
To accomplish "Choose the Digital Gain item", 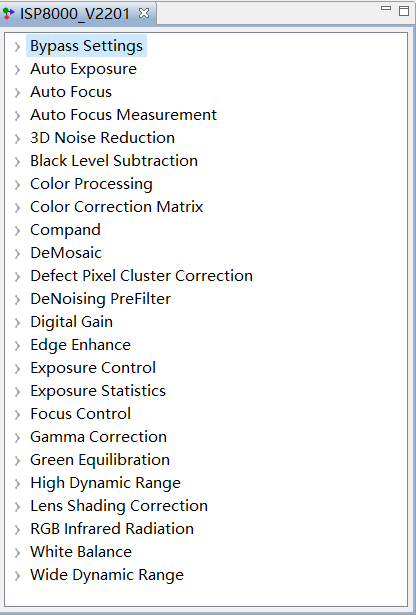I will [71, 322].
